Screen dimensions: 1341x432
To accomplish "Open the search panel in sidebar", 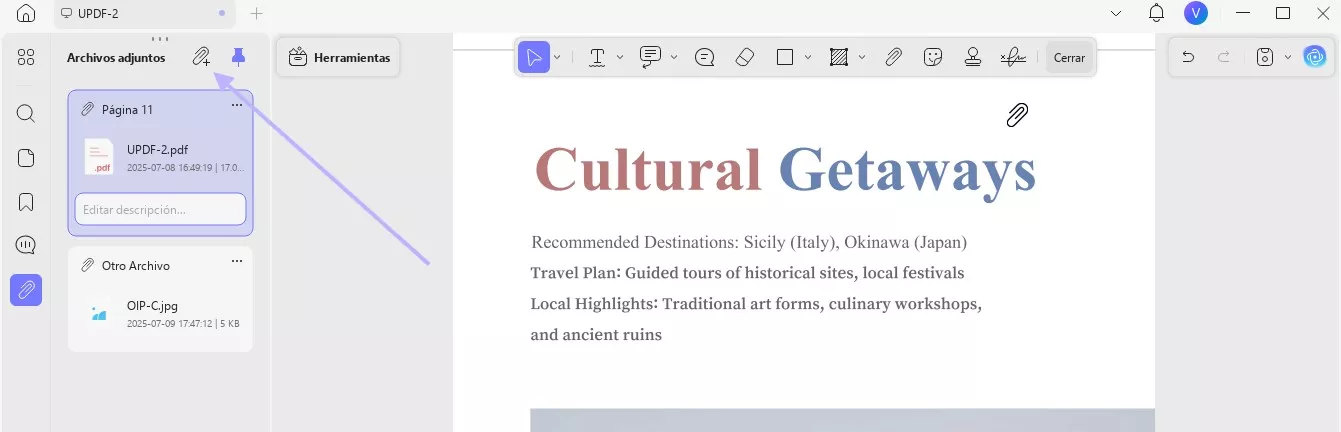I will pos(26,113).
